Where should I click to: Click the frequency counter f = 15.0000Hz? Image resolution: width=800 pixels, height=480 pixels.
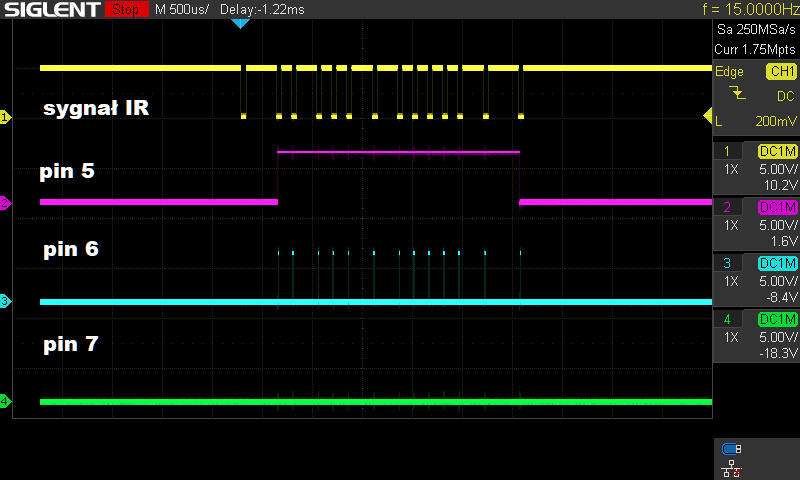tap(751, 9)
